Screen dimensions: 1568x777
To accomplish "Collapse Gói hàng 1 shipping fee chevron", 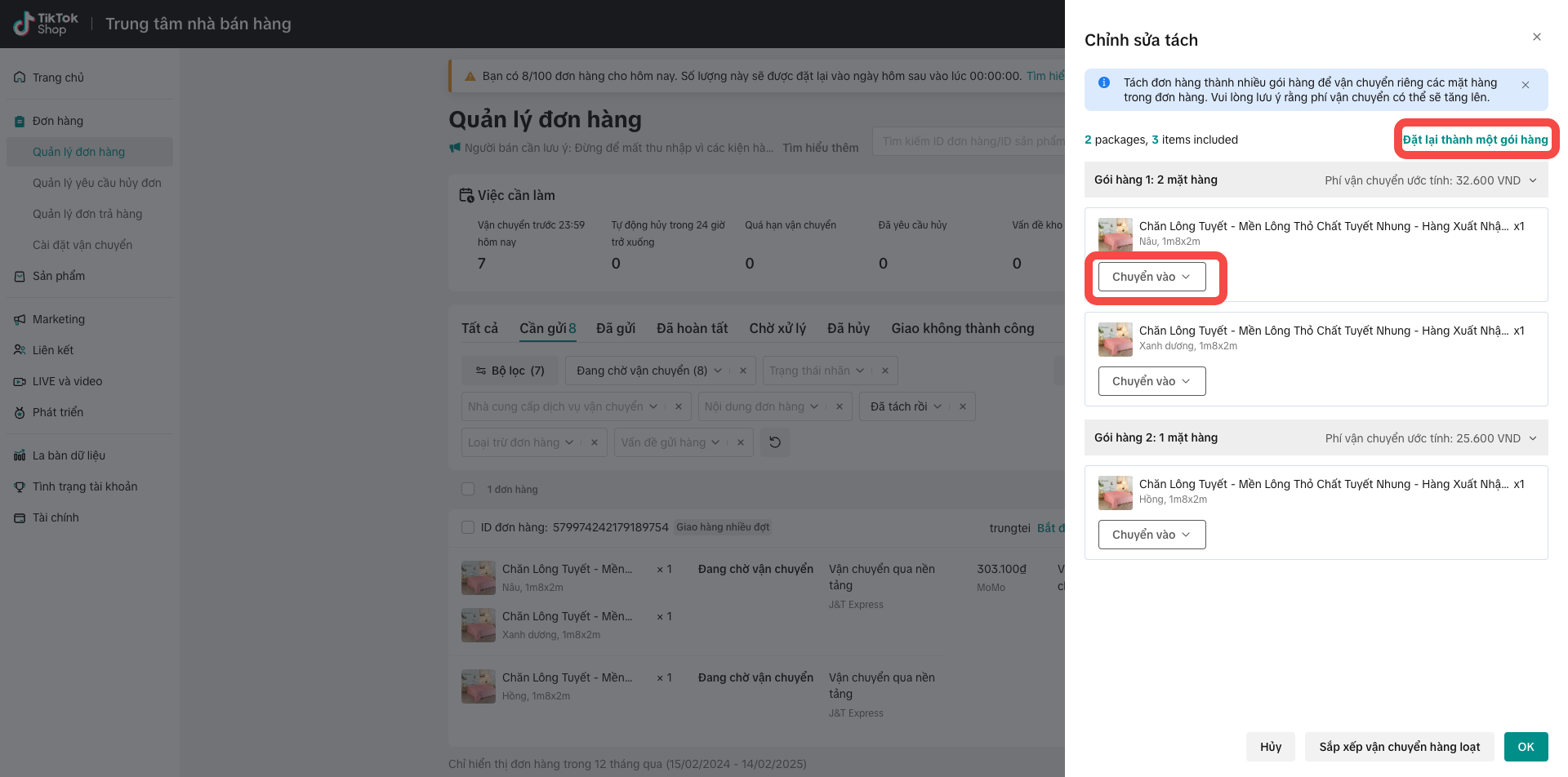I will (x=1533, y=180).
